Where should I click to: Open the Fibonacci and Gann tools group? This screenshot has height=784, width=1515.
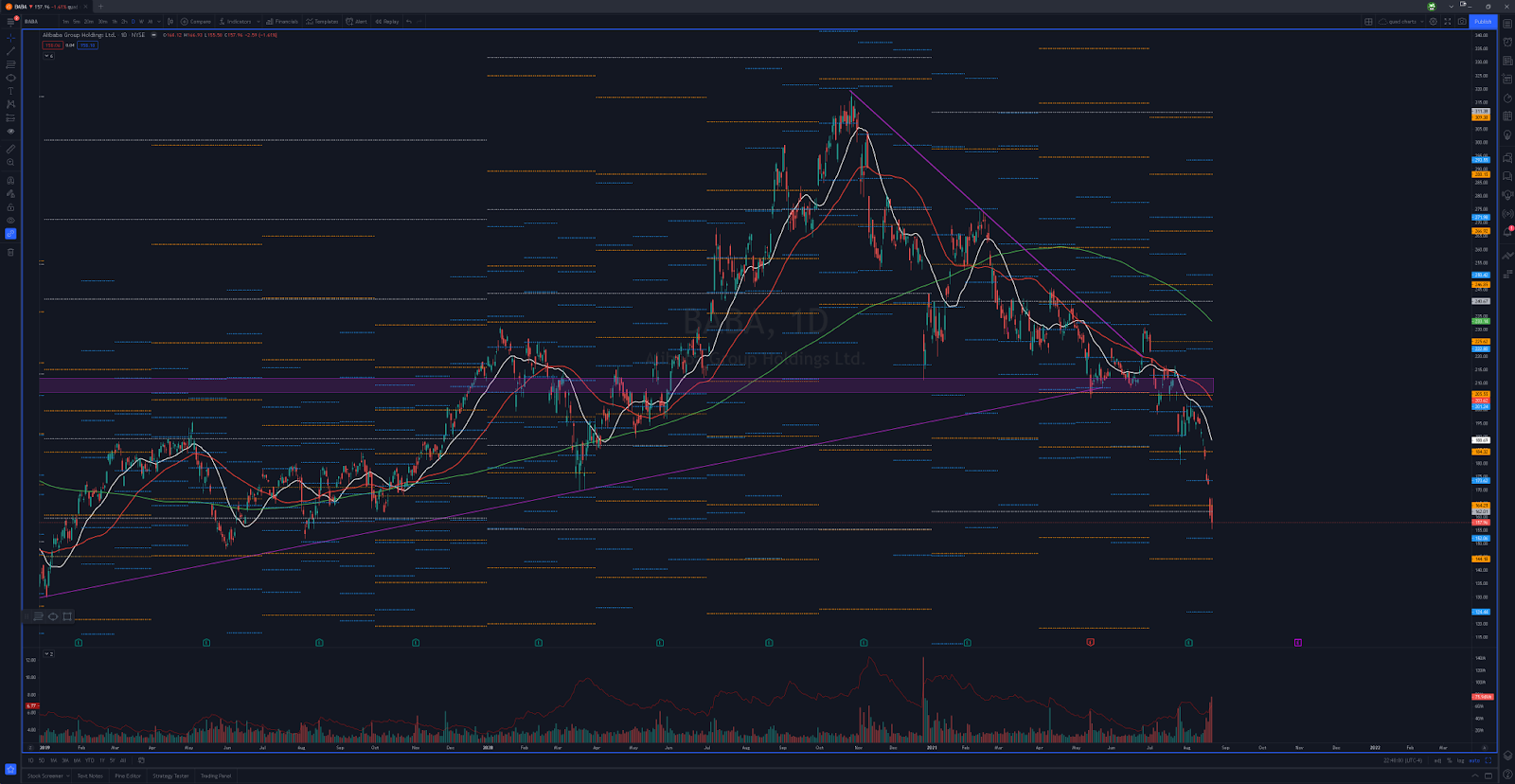(x=10, y=64)
